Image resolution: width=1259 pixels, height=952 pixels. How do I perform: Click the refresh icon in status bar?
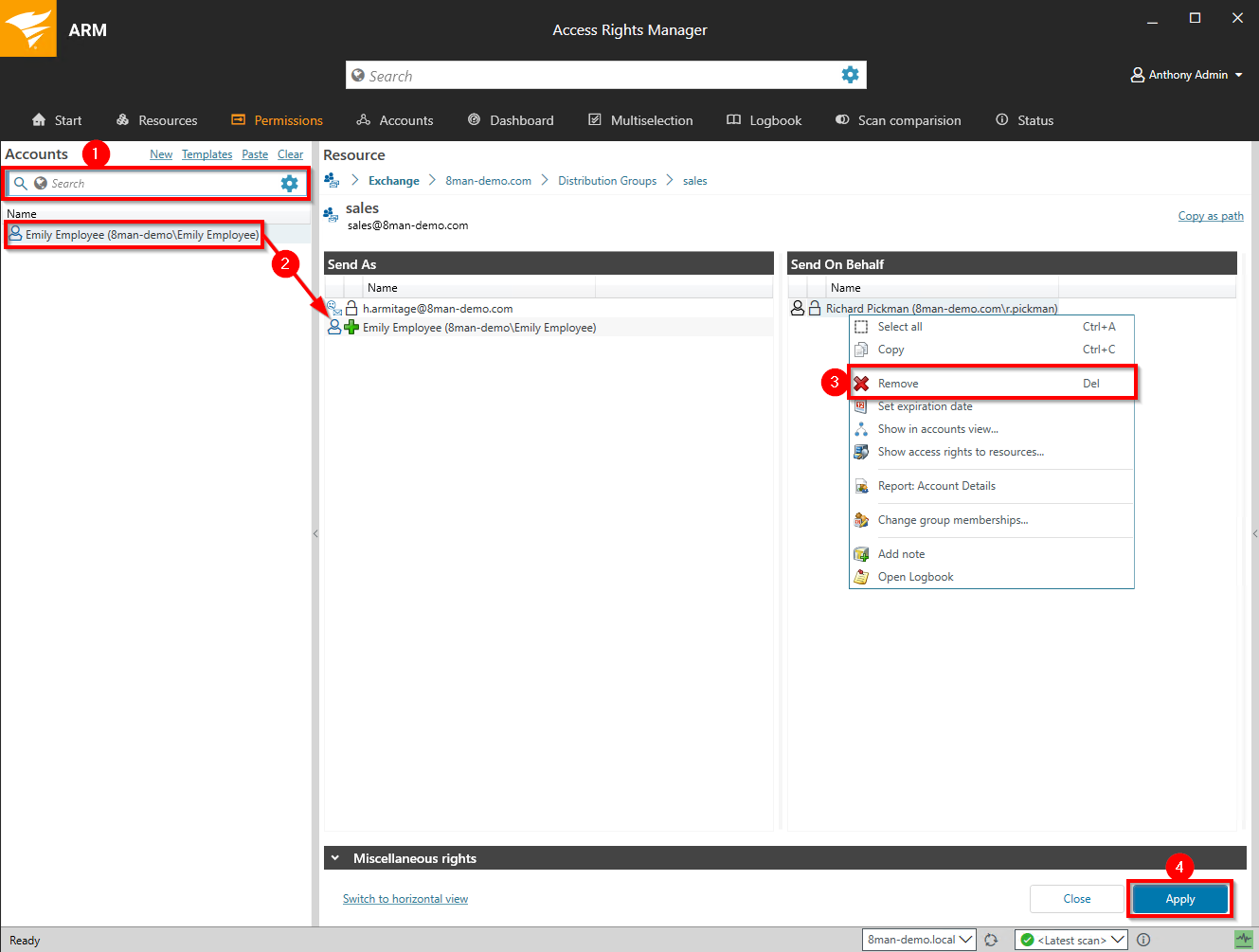(x=991, y=940)
